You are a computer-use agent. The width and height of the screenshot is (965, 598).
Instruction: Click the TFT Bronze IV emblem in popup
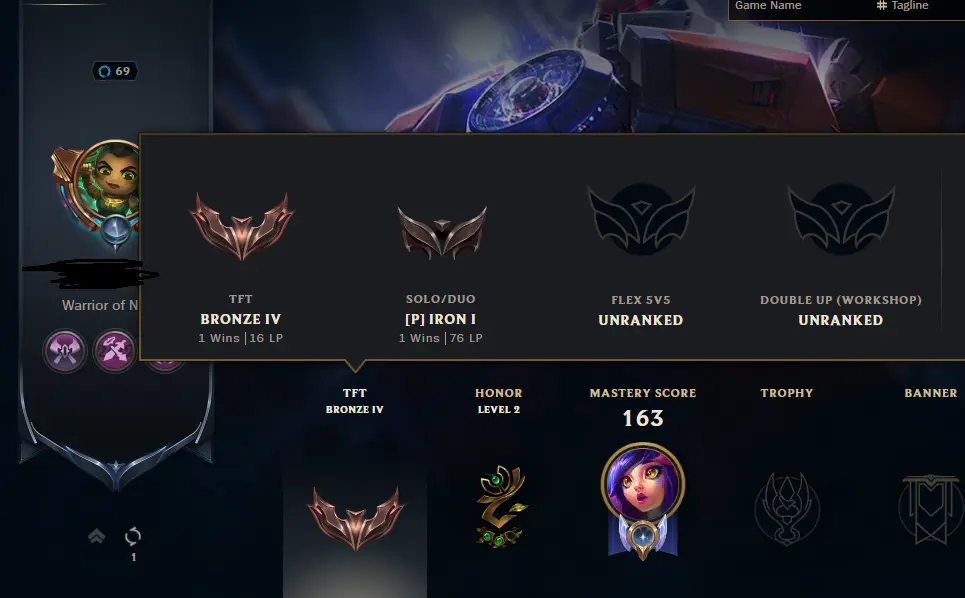coord(241,226)
